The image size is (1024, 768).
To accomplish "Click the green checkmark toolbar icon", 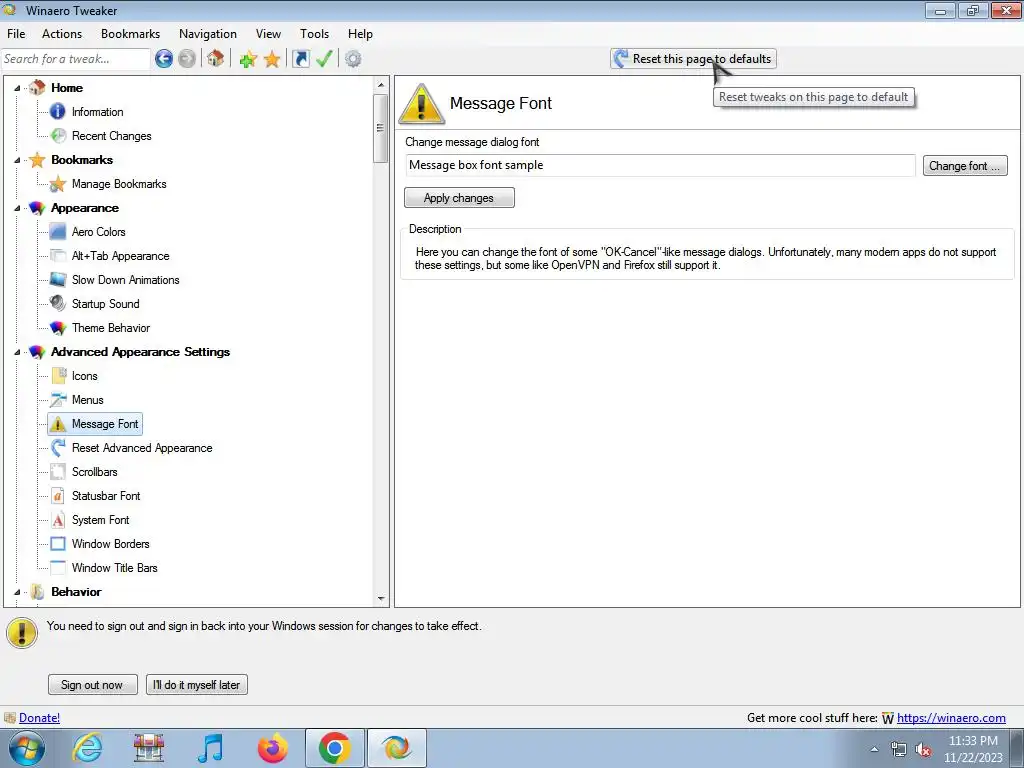I will pos(325,59).
